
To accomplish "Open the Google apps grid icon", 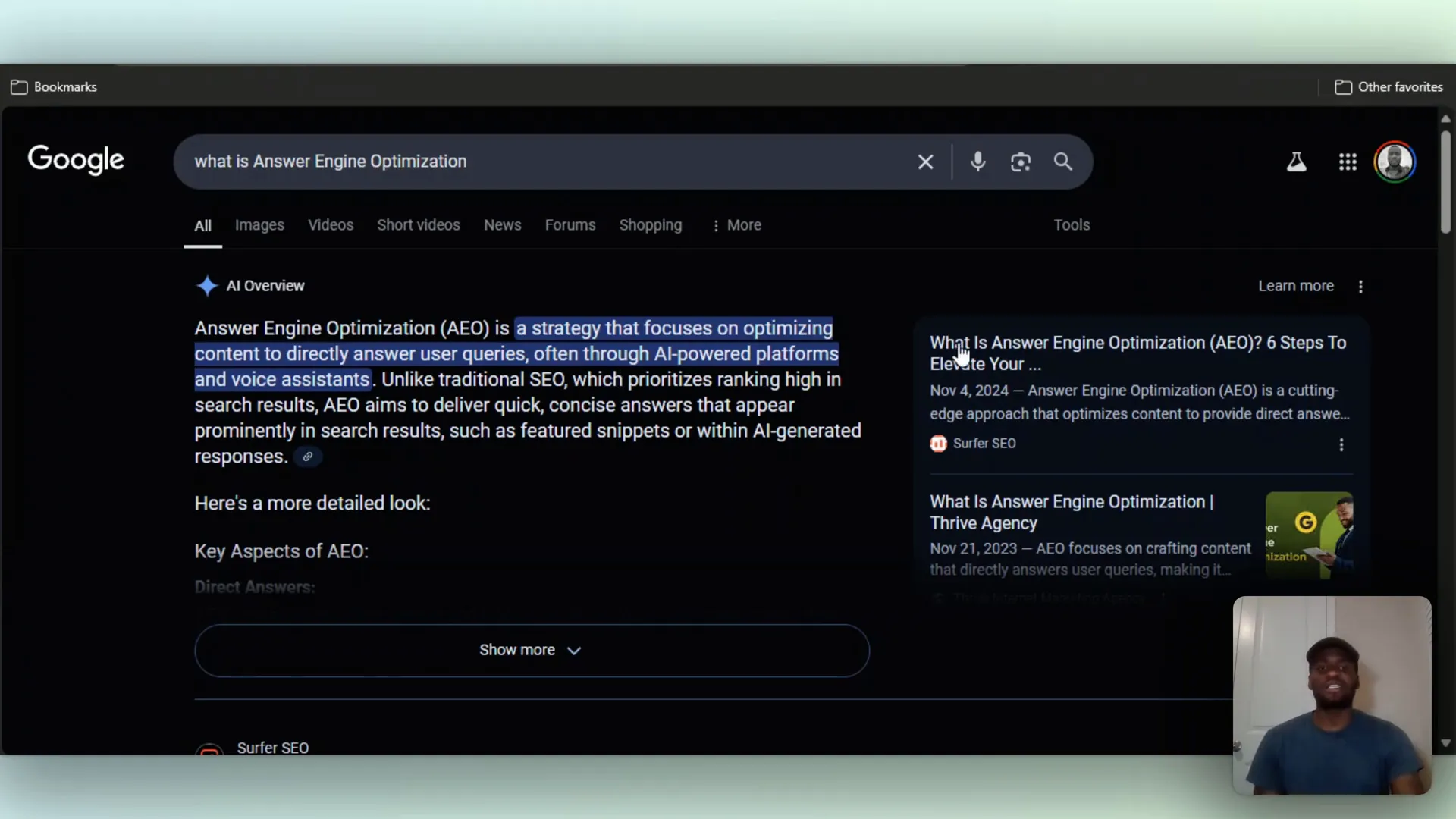I will 1348,162.
